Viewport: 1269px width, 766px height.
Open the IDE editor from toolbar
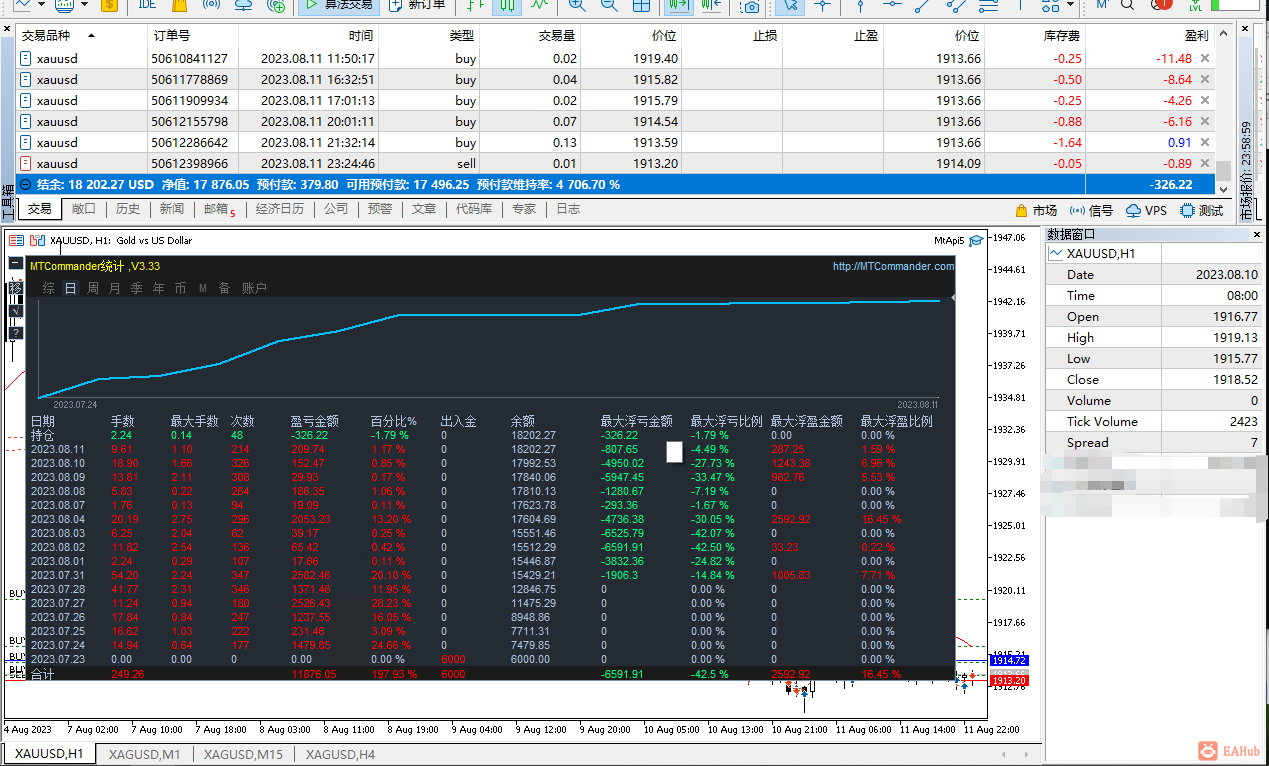pyautogui.click(x=147, y=5)
